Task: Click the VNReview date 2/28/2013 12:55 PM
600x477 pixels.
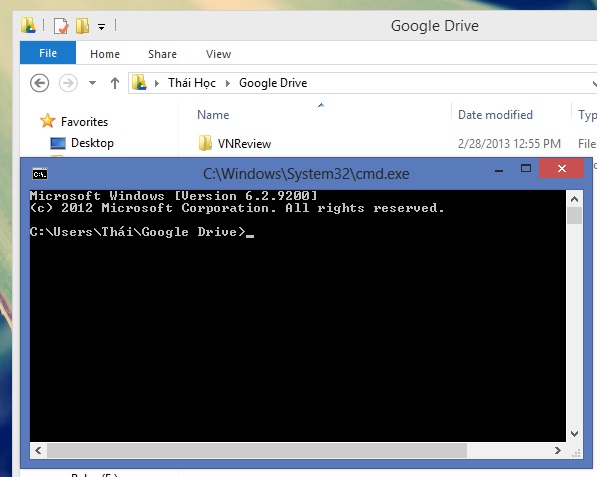Action: pos(509,144)
